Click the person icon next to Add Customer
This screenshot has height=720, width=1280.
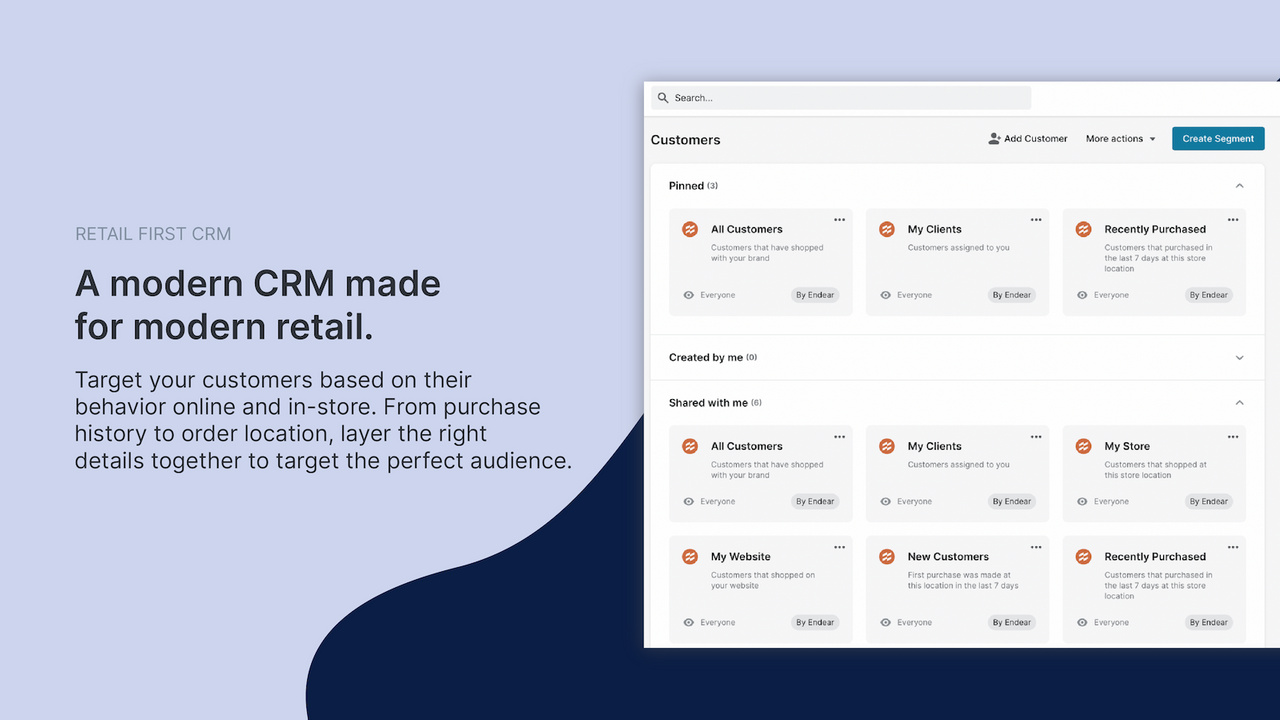(994, 138)
